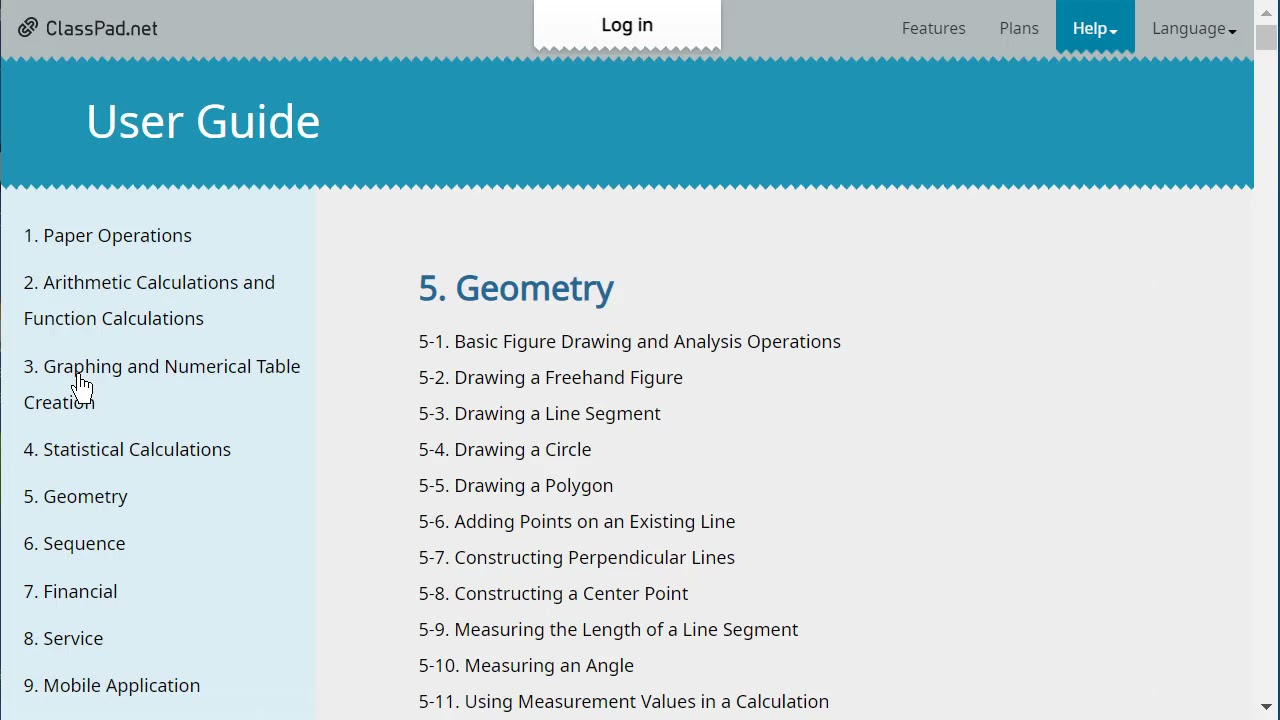Open chapter 3. Graphing and Numerical Table Creation
Screen dimensions: 1280x720
click(x=162, y=384)
